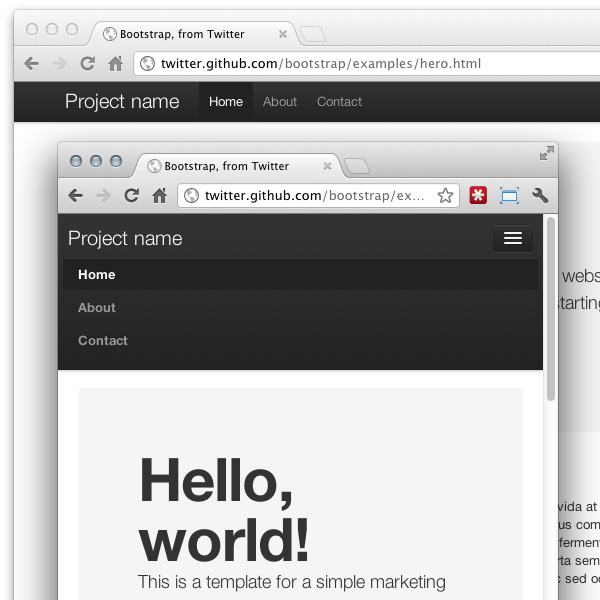Click the back arrow in the background browser window
This screenshot has height=600, width=600.
point(31,63)
